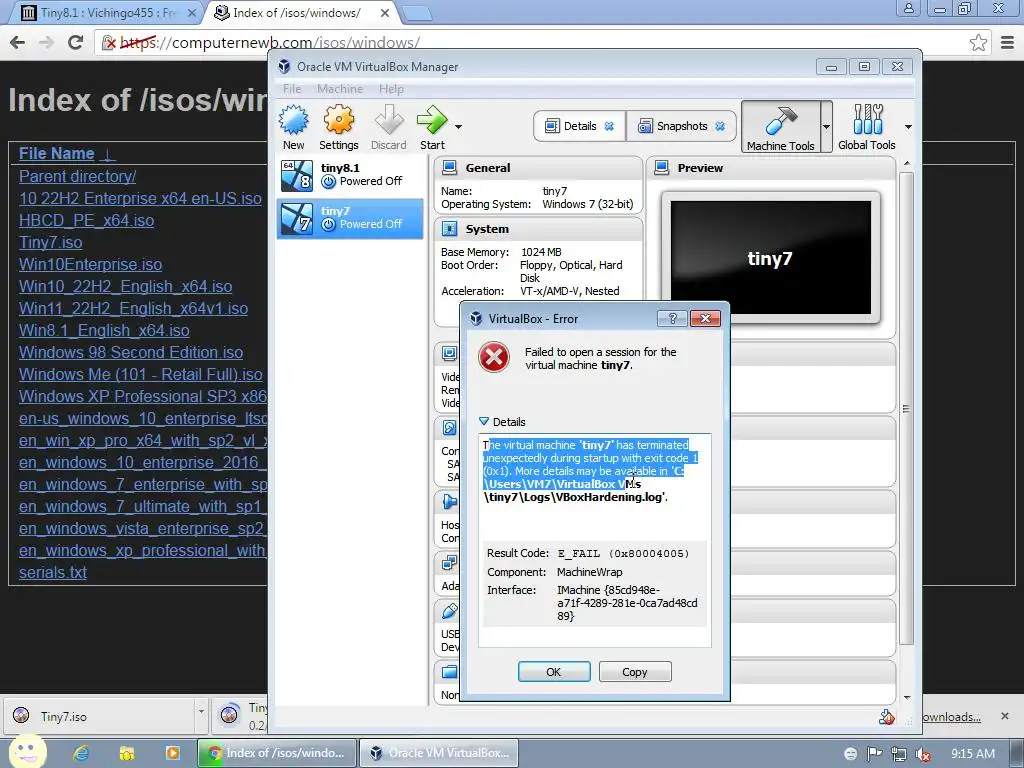
Task: Open Win10Enterprise.iso link
Action: click(x=90, y=264)
